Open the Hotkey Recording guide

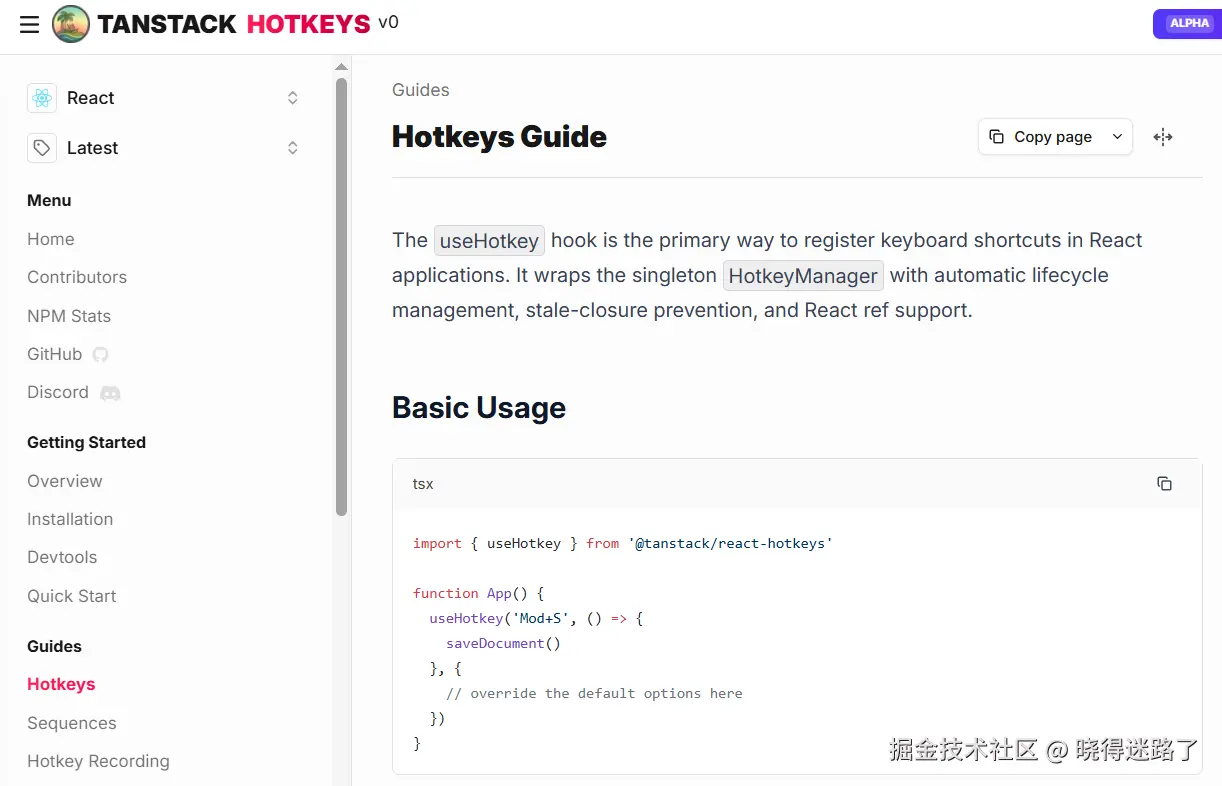[x=98, y=761]
